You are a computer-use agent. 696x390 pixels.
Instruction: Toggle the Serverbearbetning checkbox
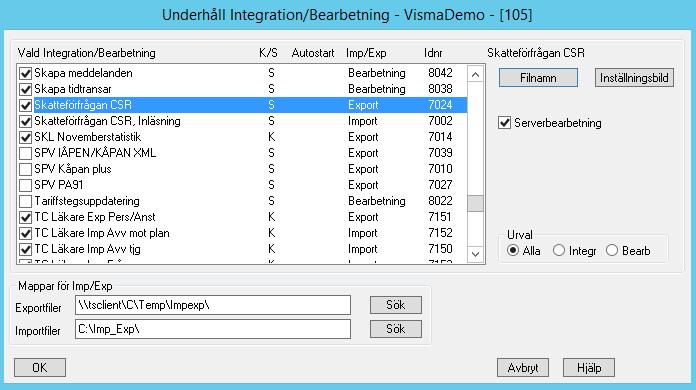pyautogui.click(x=504, y=123)
